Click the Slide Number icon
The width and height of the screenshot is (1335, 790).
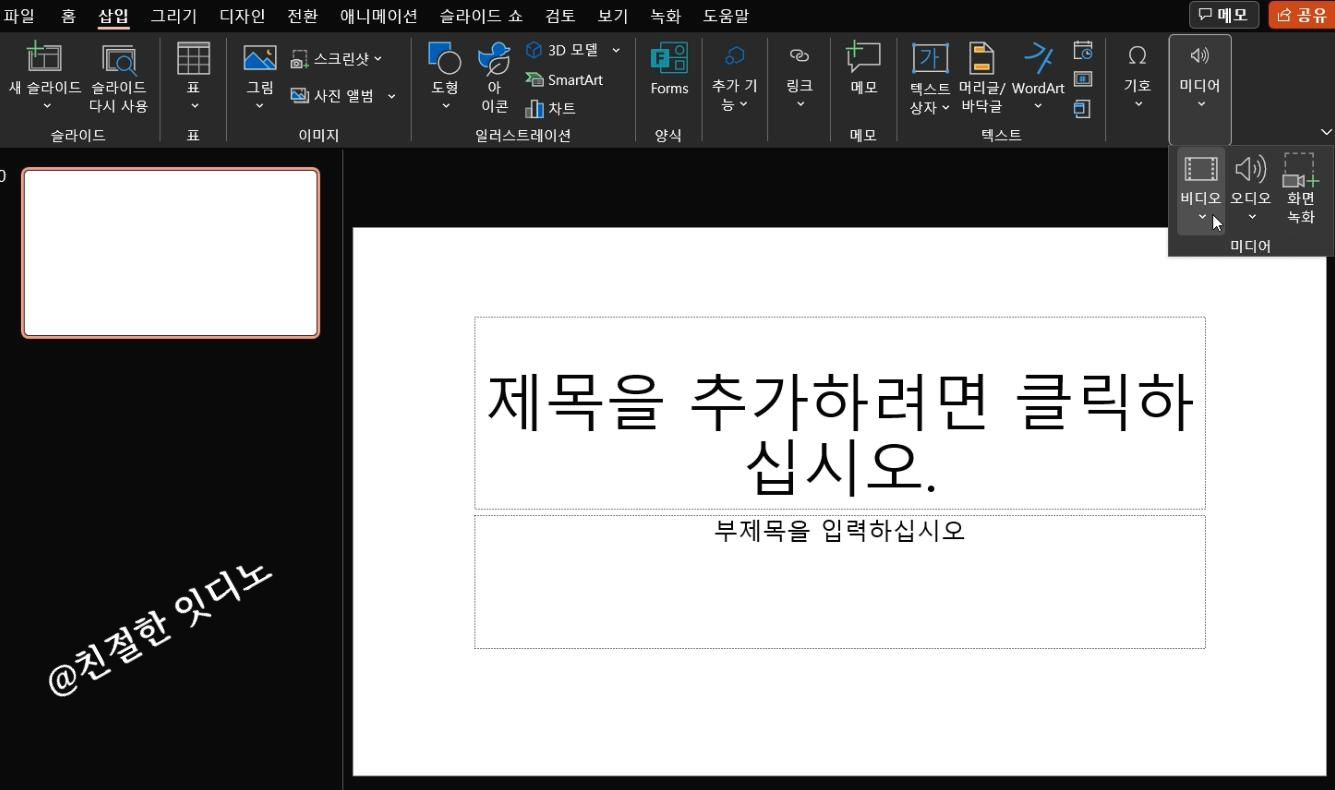[x=1083, y=79]
